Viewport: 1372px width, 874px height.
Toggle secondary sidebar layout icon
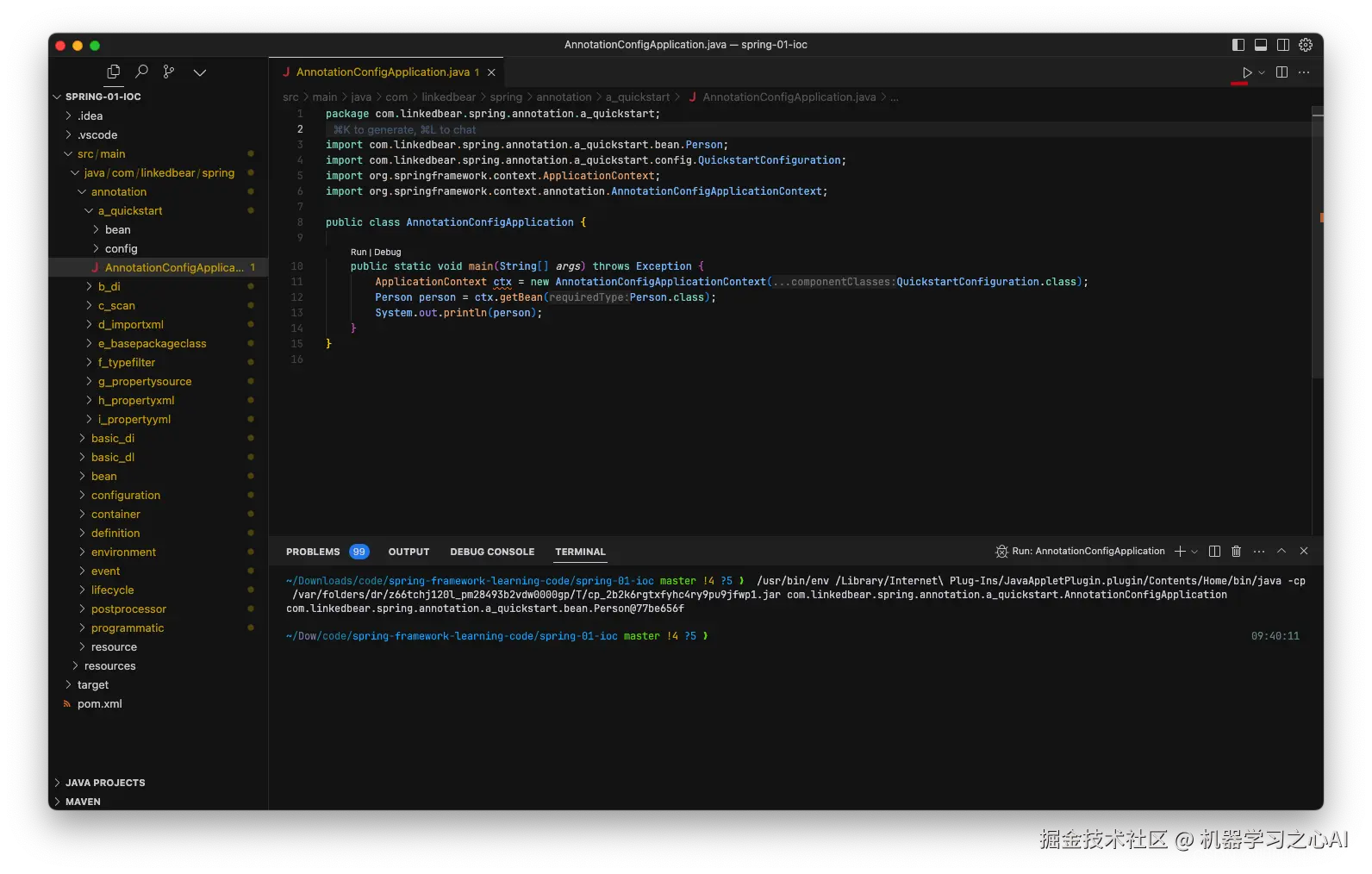[x=1283, y=45]
